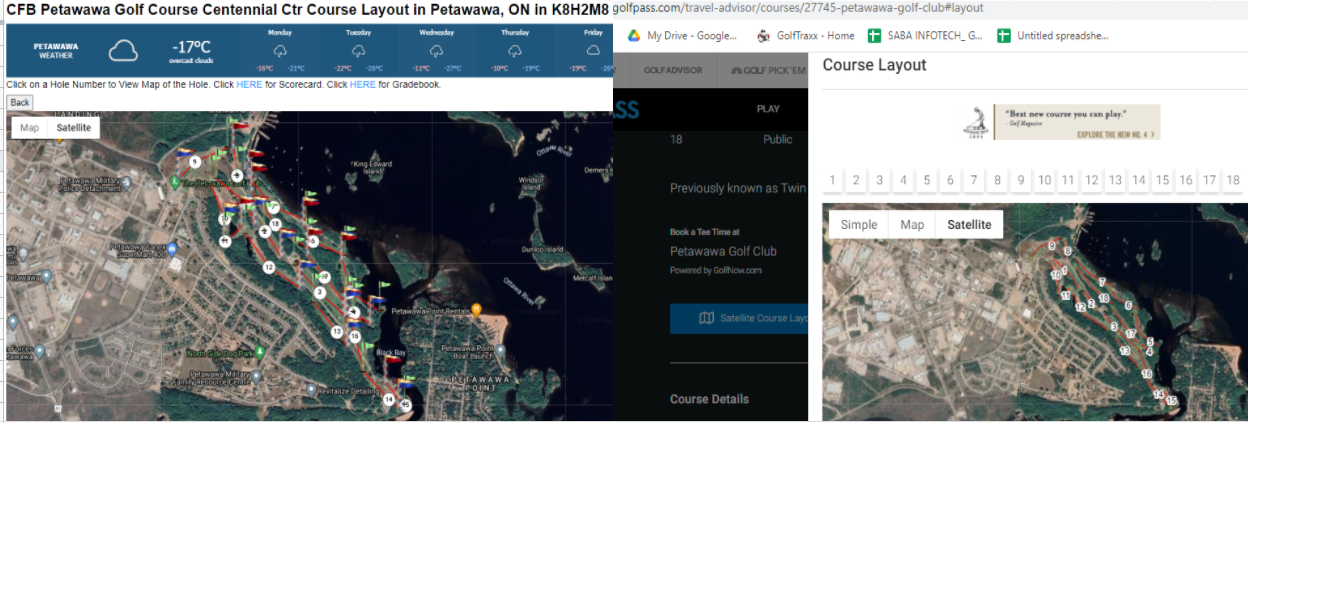The image size is (1338, 594).
Task: Click hole 16 marker on left map
Action: point(354,336)
